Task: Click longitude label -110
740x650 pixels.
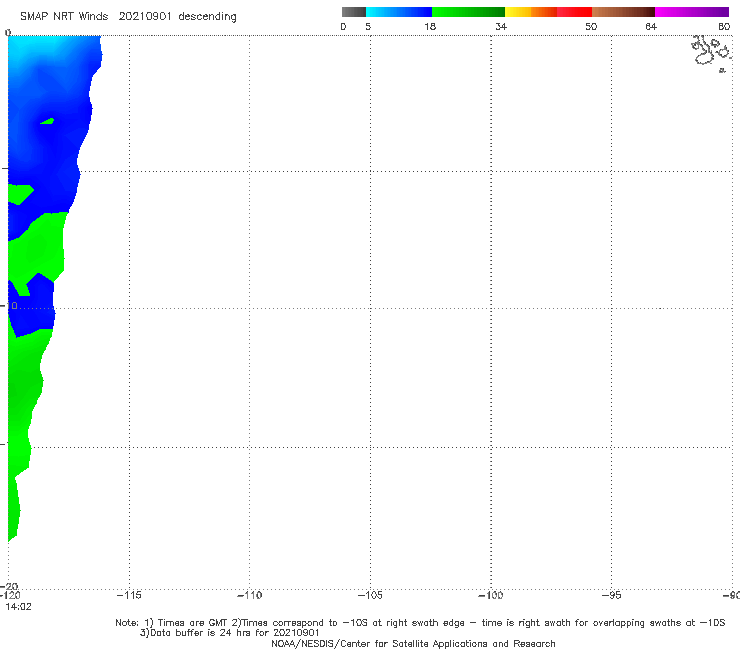Action: point(249,595)
